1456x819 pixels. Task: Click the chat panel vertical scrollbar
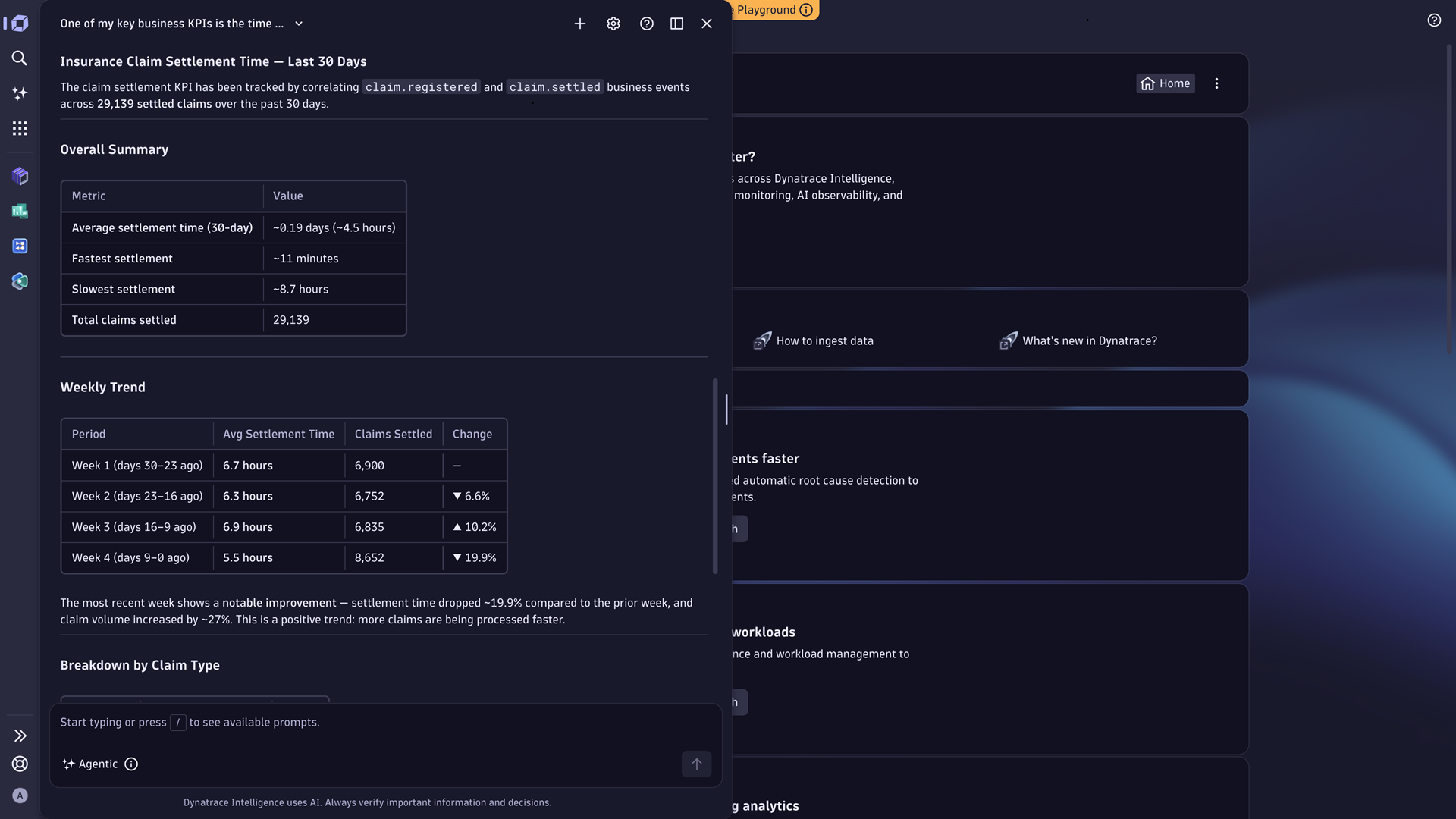tap(715, 476)
